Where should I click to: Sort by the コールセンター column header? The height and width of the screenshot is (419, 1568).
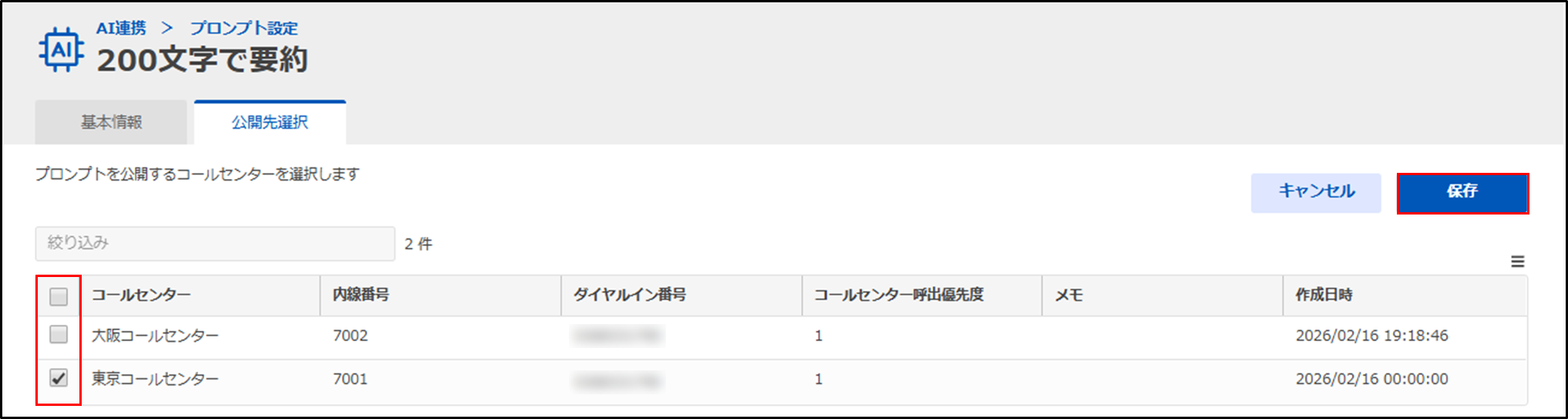click(x=141, y=295)
